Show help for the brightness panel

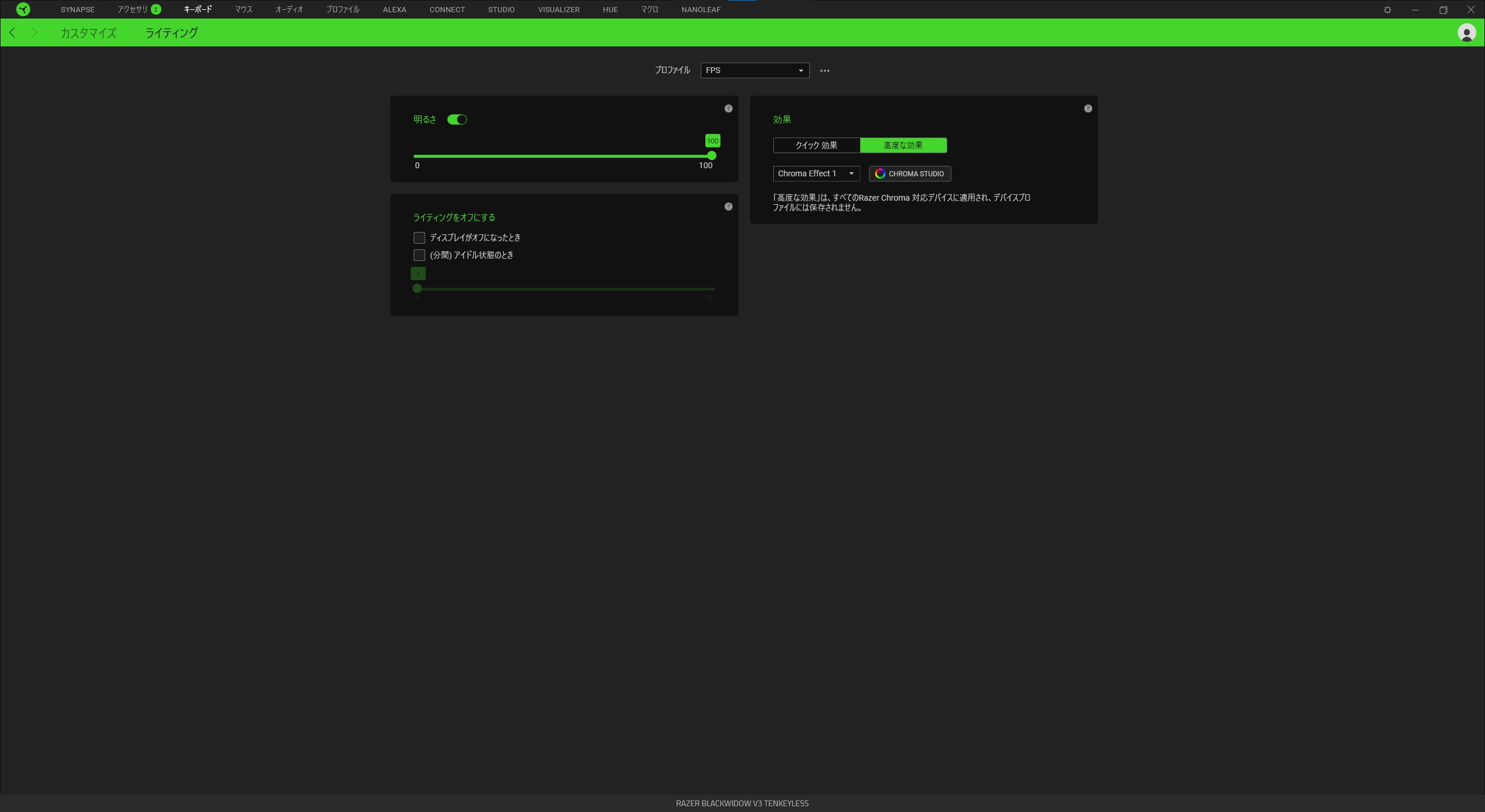pos(729,108)
